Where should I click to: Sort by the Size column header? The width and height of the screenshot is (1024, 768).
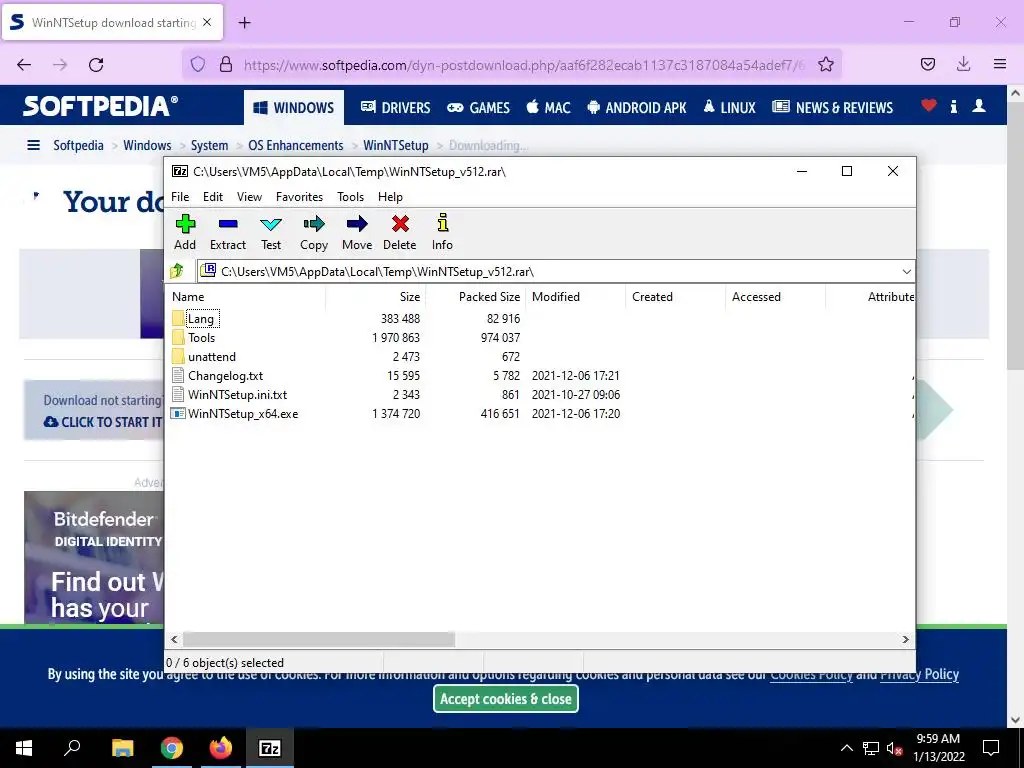point(376,296)
